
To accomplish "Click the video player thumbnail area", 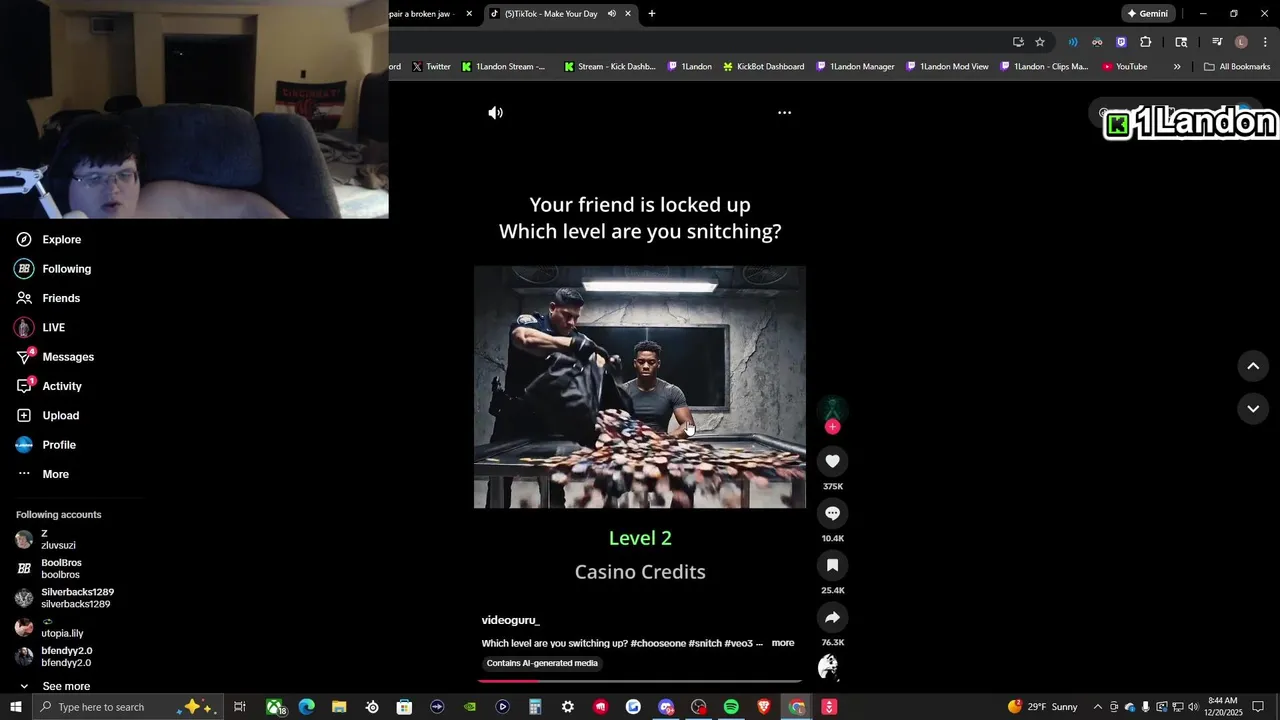I will 640,387.
